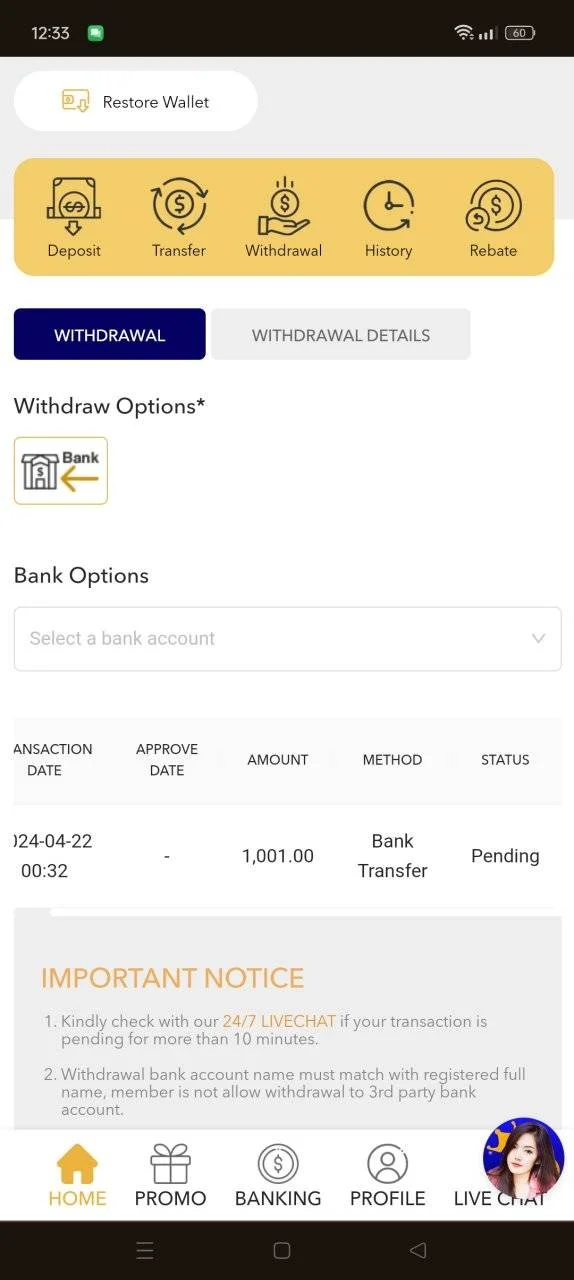Select the Pending bank transfer row

(288, 856)
